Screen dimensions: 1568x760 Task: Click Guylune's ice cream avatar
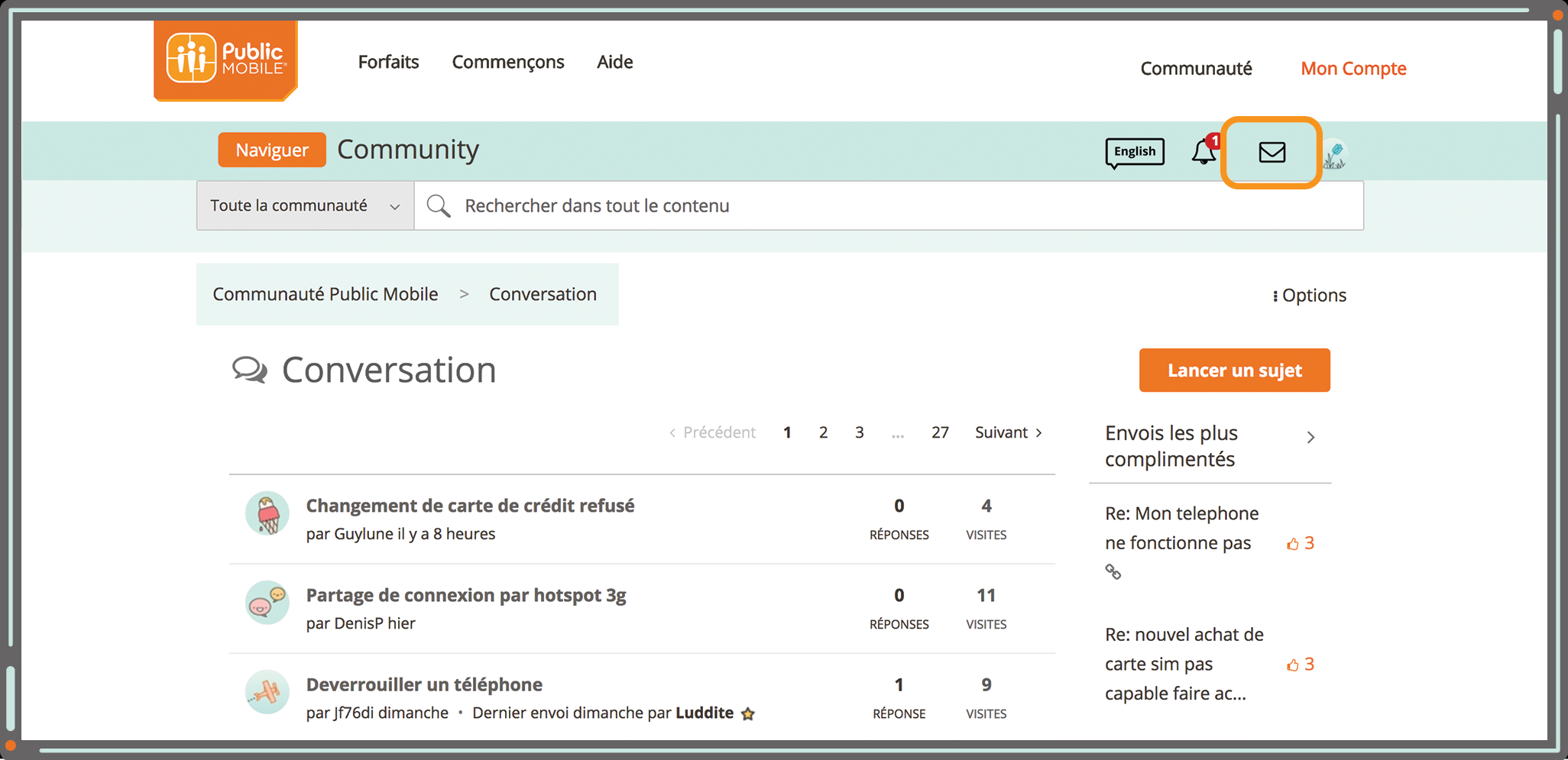pos(267,514)
